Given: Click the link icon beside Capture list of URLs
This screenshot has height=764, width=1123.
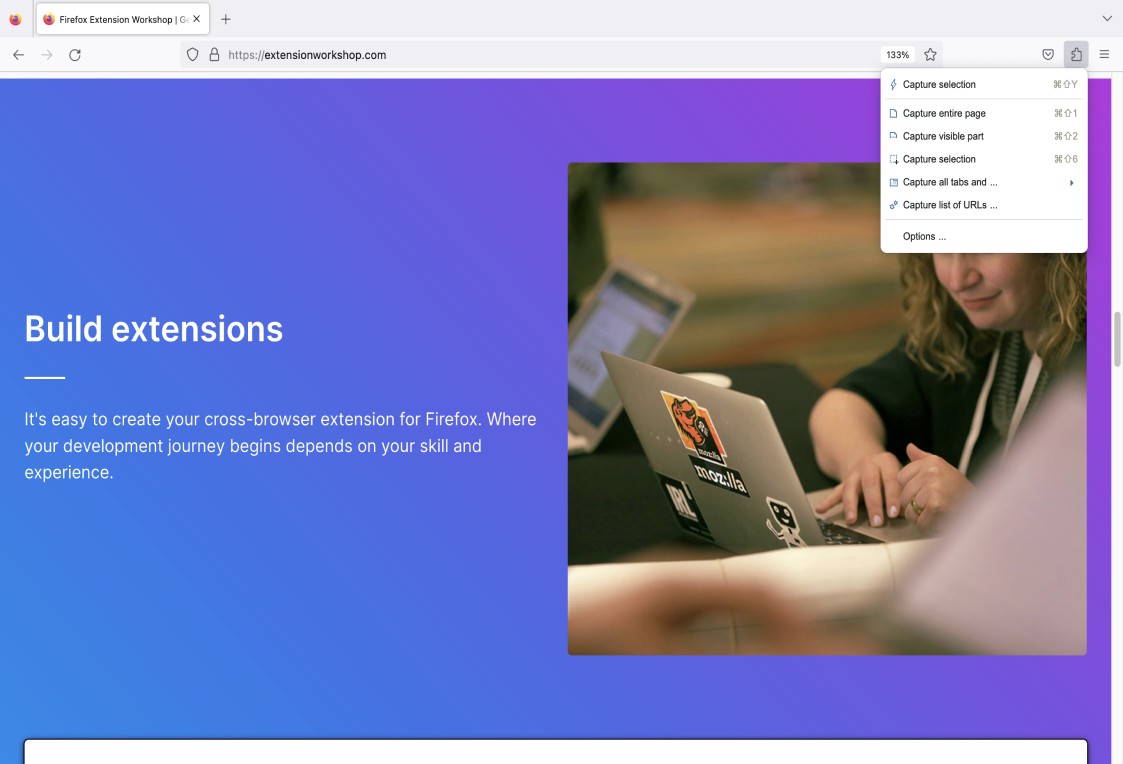Looking at the screenshot, I should coord(893,205).
